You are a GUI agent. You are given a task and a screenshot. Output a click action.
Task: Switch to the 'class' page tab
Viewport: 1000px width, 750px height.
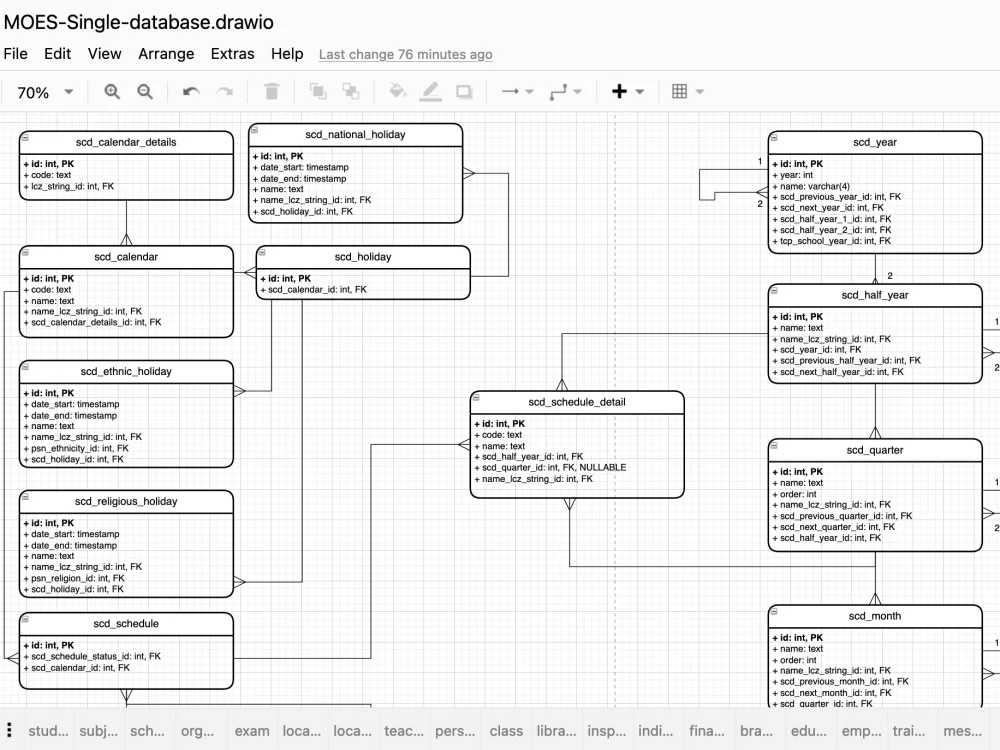[506, 731]
